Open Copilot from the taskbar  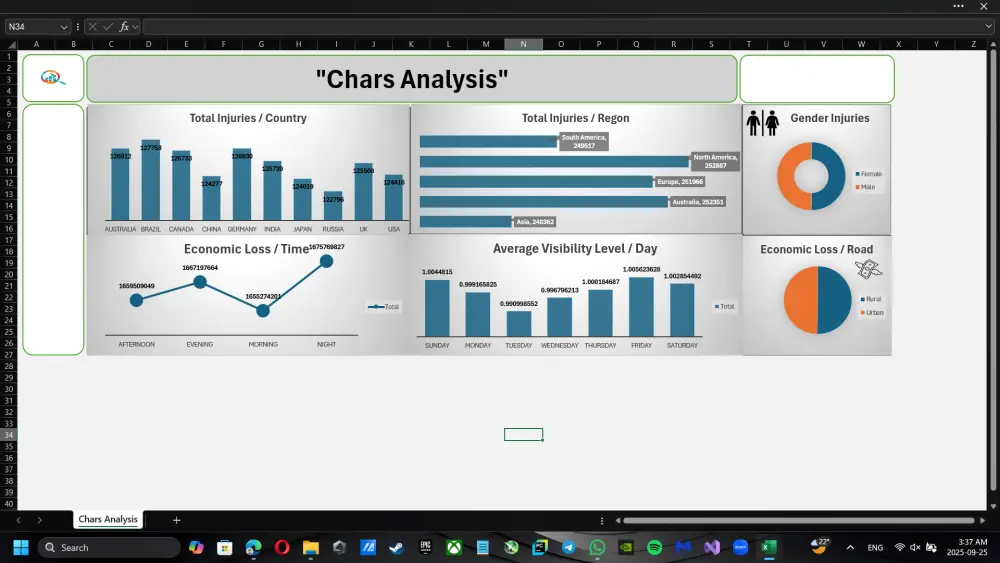click(x=196, y=548)
